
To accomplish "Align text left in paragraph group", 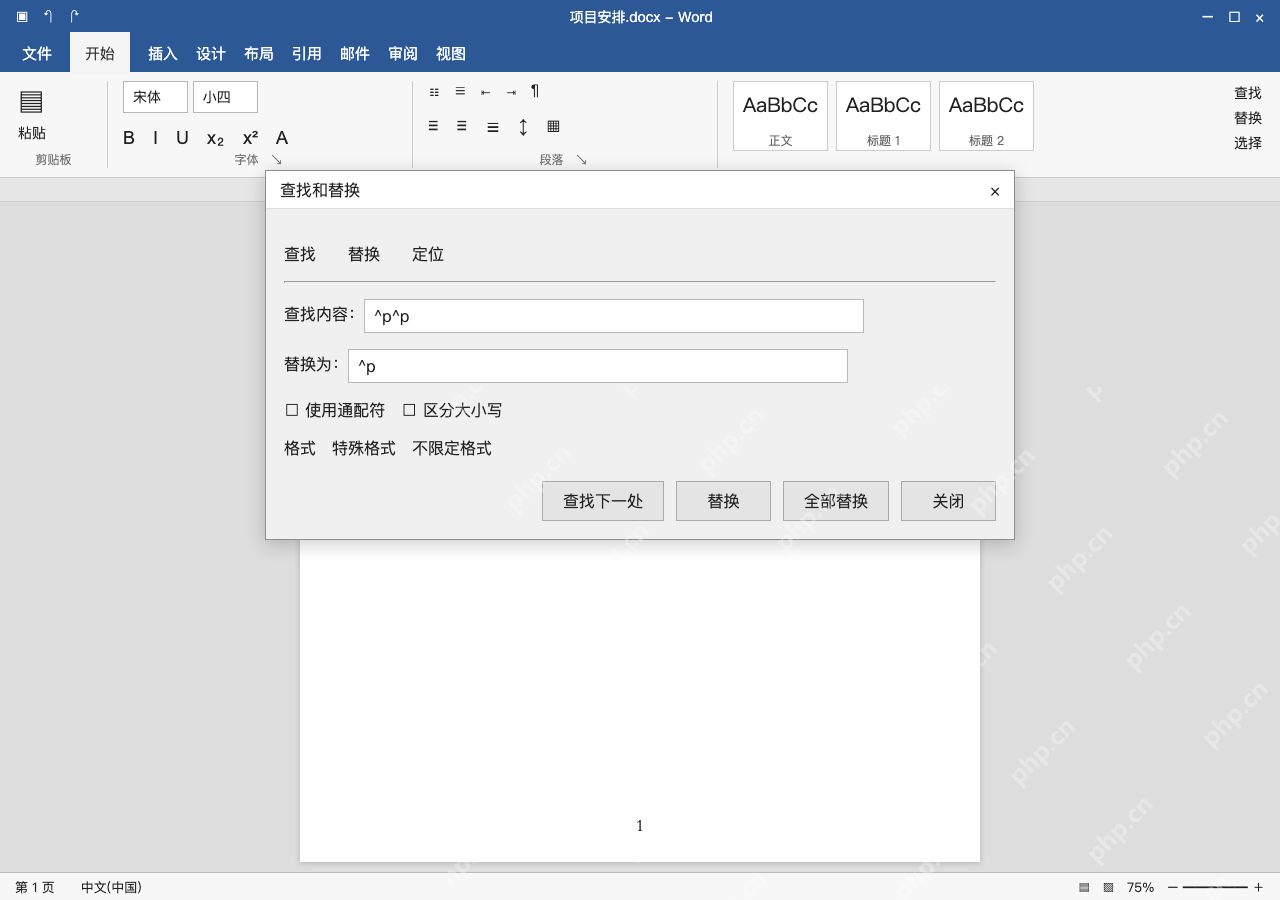I will 433,126.
